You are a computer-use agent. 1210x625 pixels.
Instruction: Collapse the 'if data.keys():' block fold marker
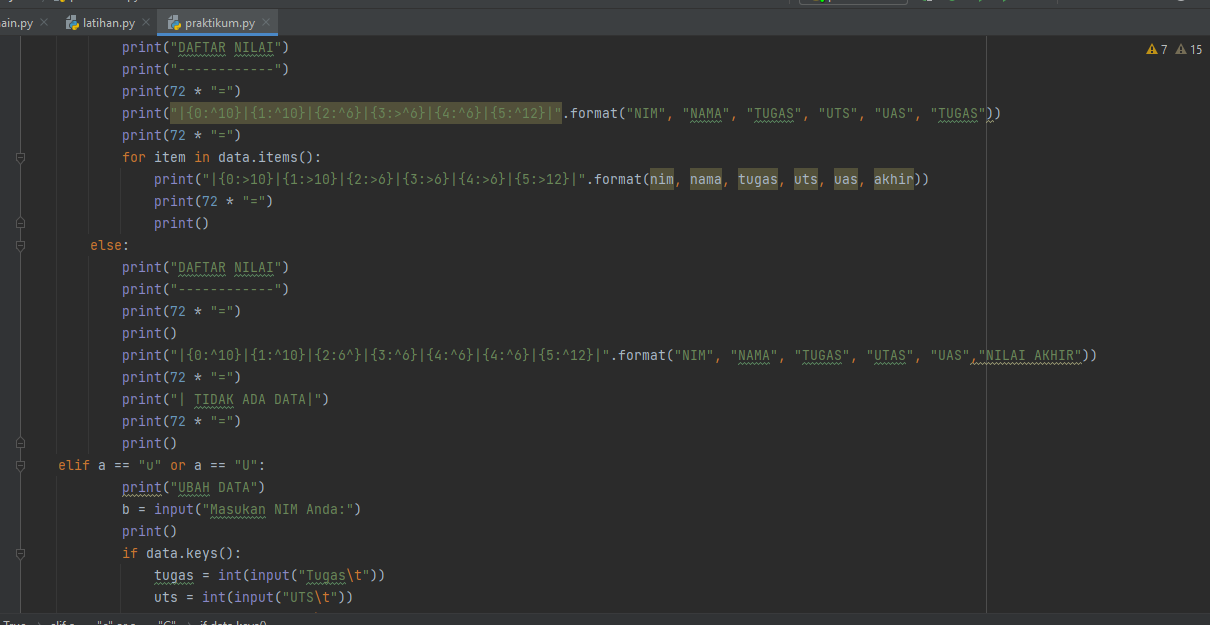tap(20, 553)
